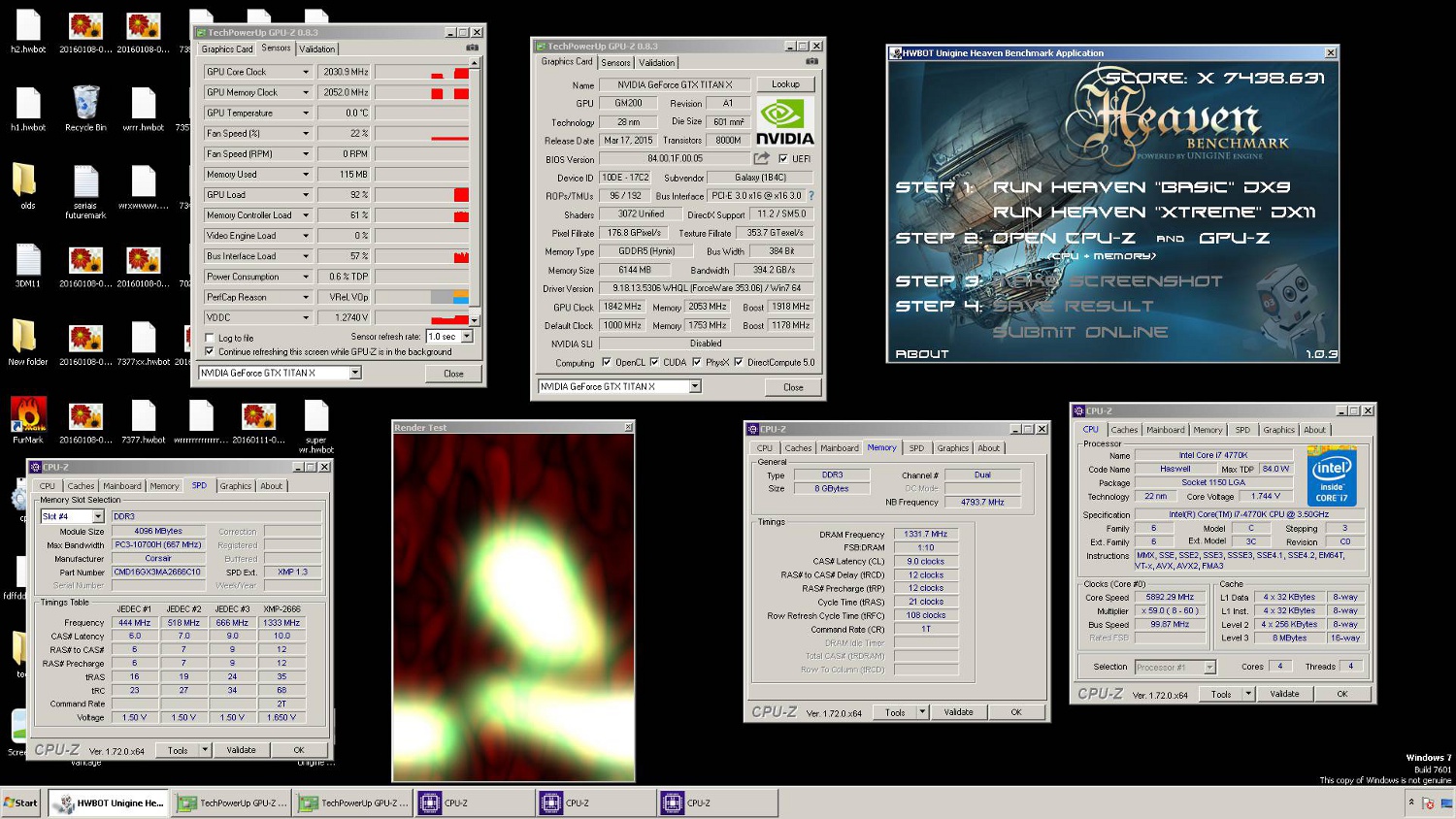The image size is (1456, 819).
Task: Click the Intel Core i7 logo in CPU-Z
Action: [x=1332, y=476]
